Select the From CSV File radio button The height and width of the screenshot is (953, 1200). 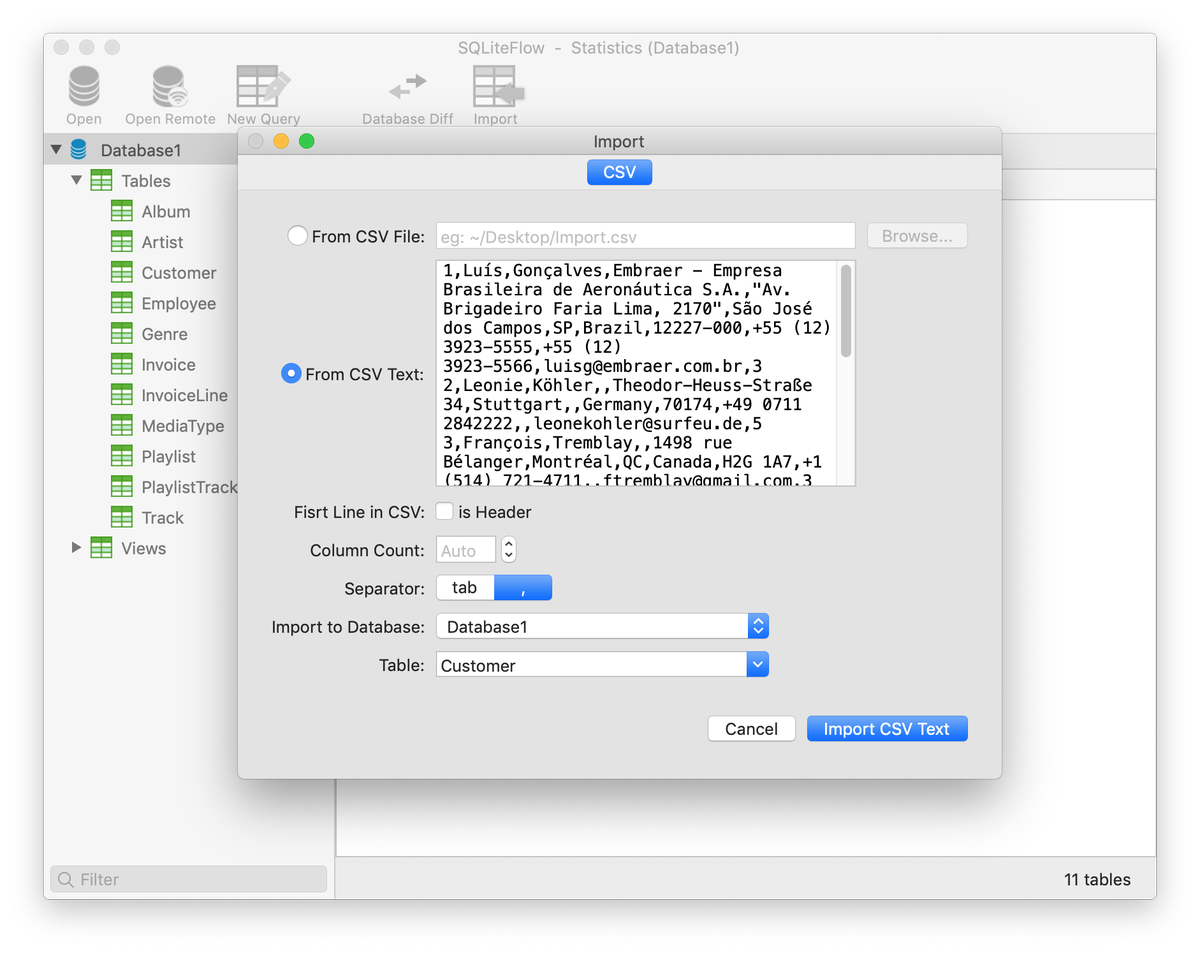coord(297,236)
